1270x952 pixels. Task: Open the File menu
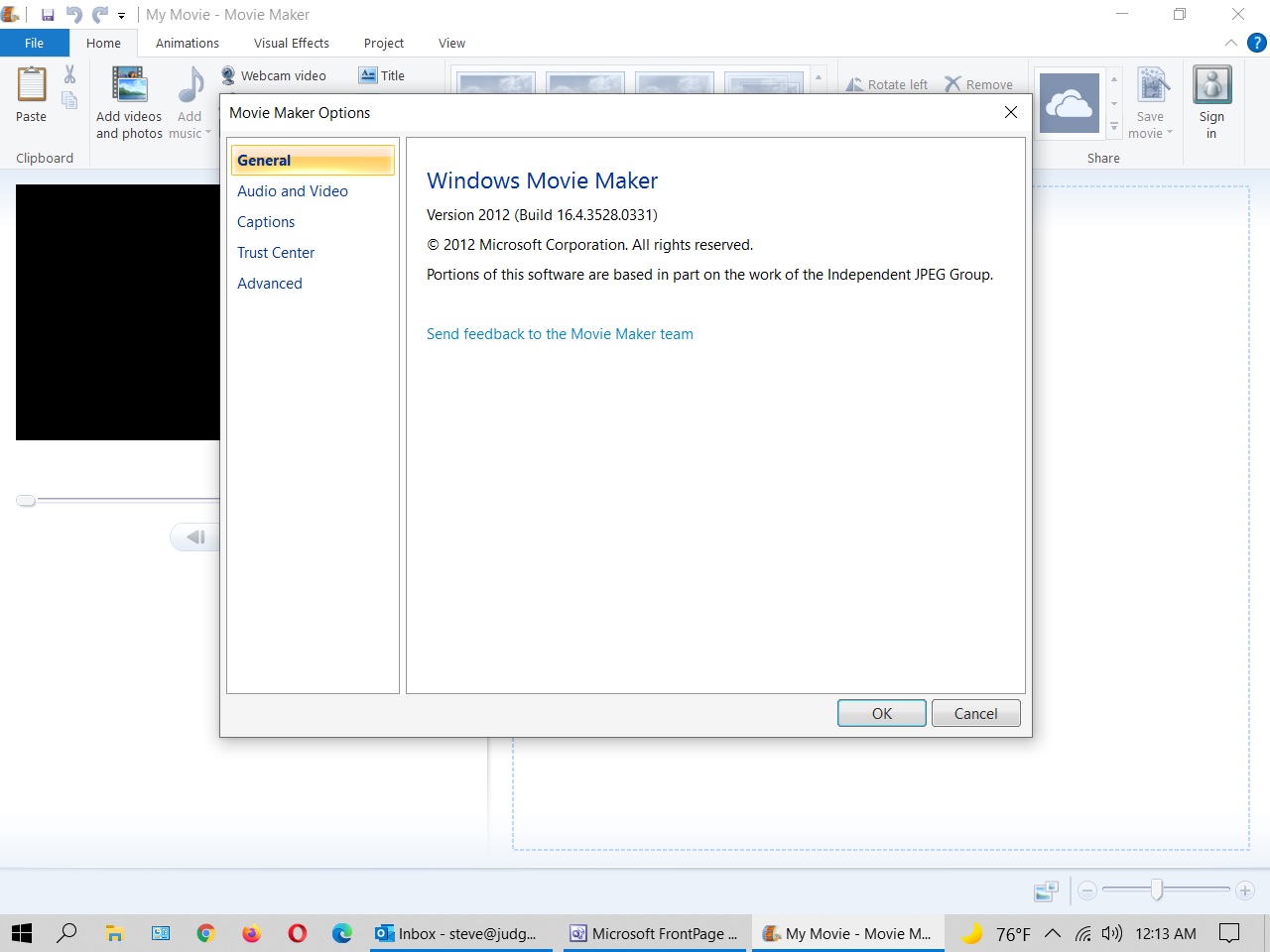pos(34,43)
